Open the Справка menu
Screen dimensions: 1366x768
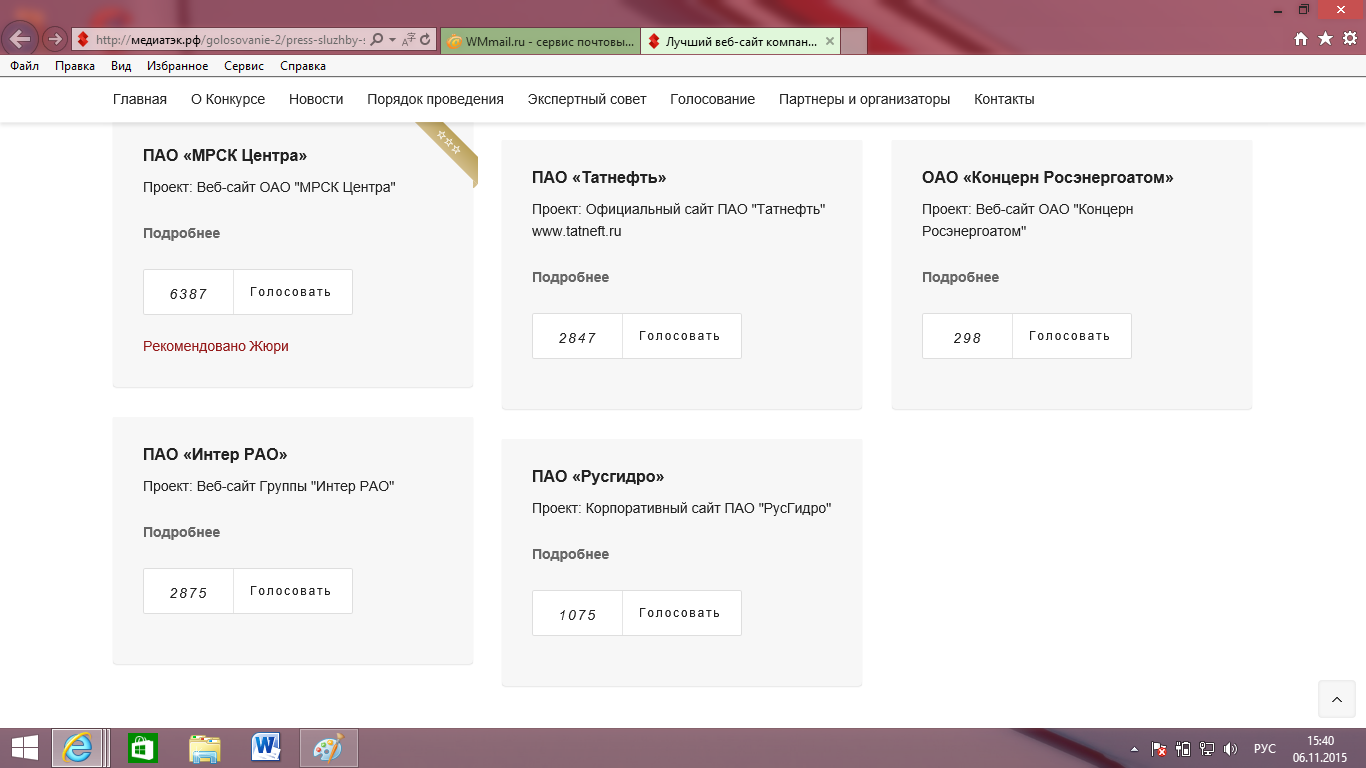coord(303,66)
